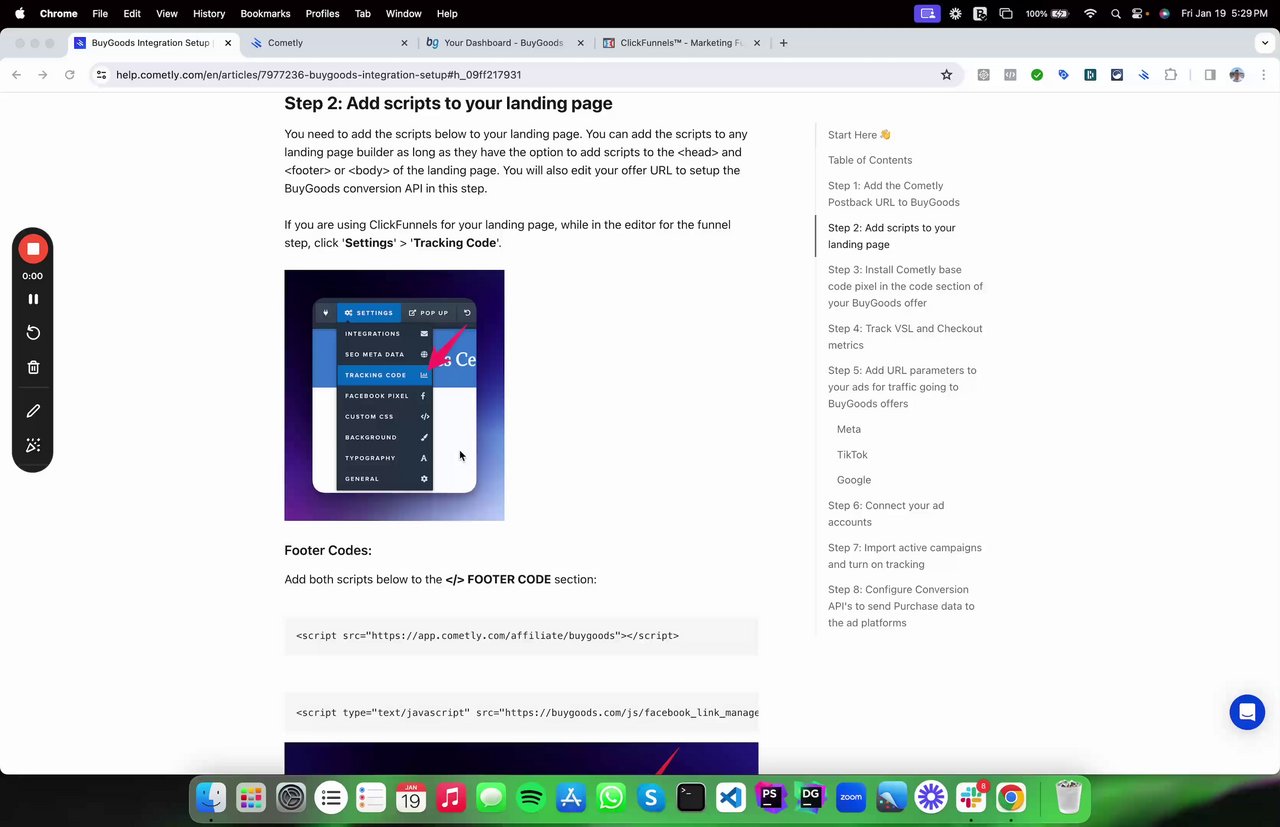Open Spotlight search in menu bar

pyautogui.click(x=1115, y=14)
